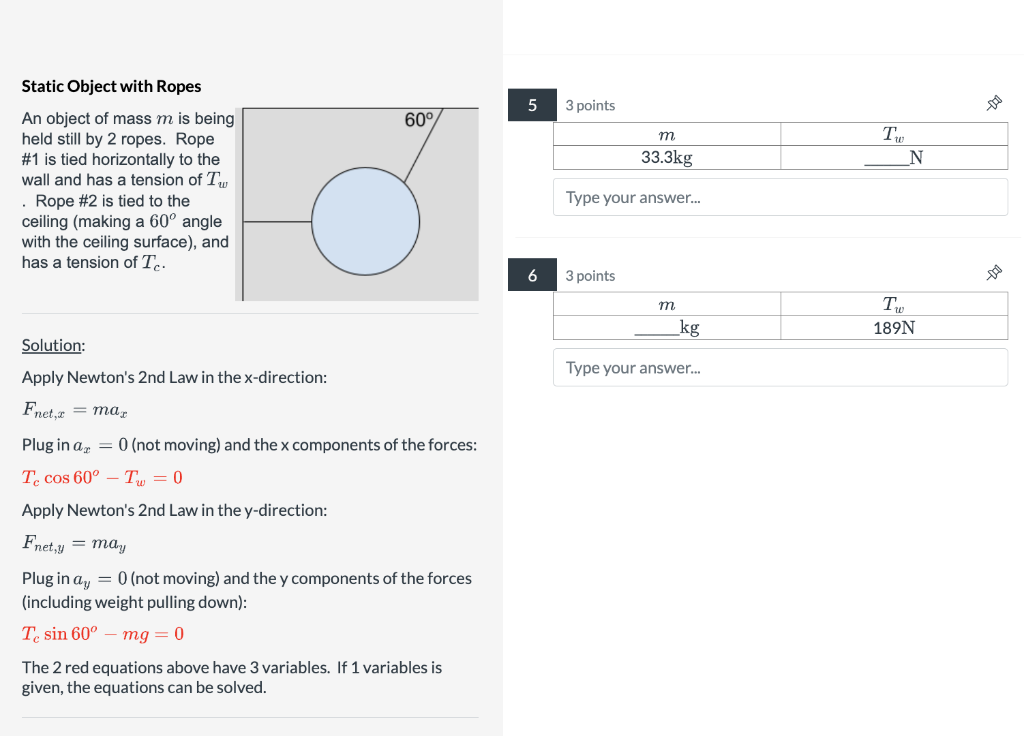The image size is (1024, 736).
Task: Click the answer field for question 5
Action: [780, 197]
